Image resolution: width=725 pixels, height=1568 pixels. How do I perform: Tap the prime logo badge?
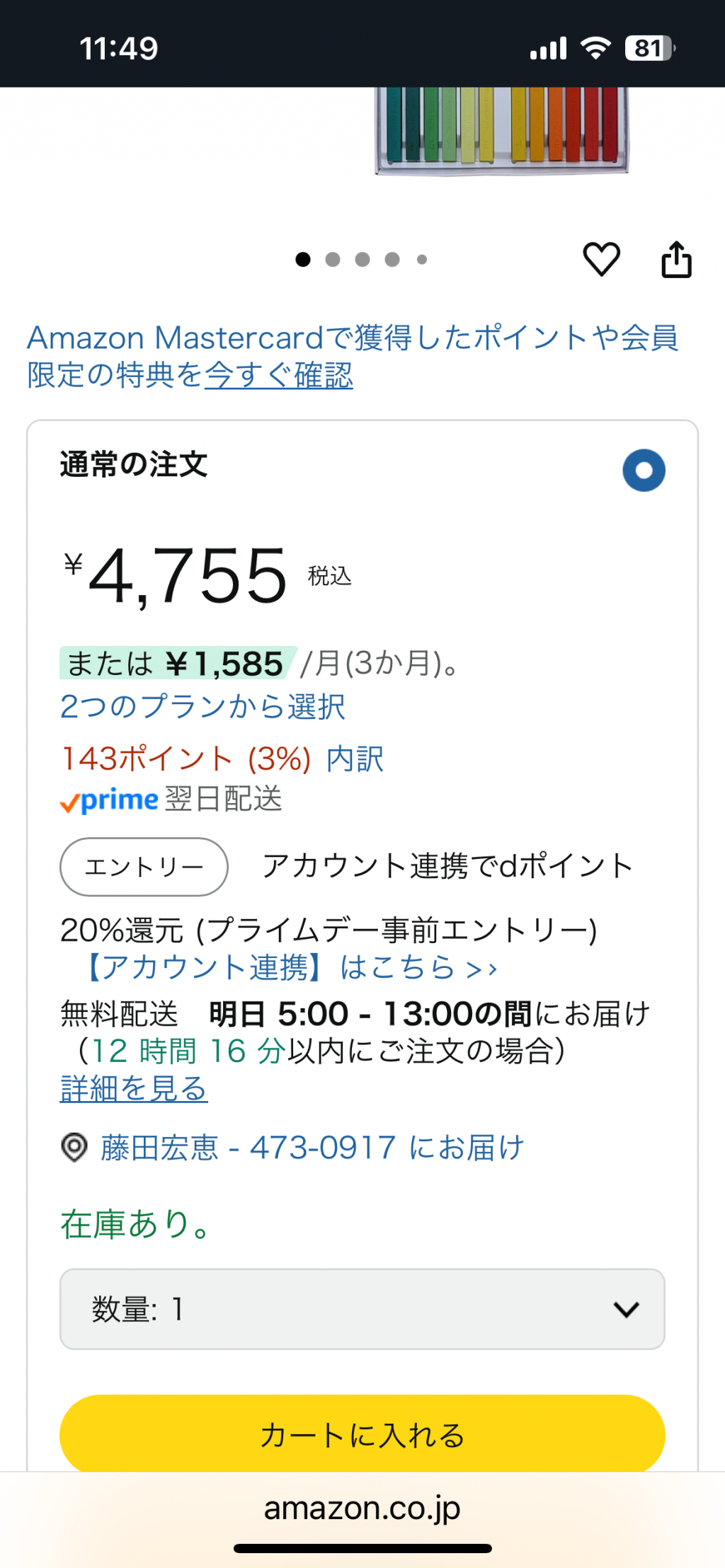(x=109, y=801)
